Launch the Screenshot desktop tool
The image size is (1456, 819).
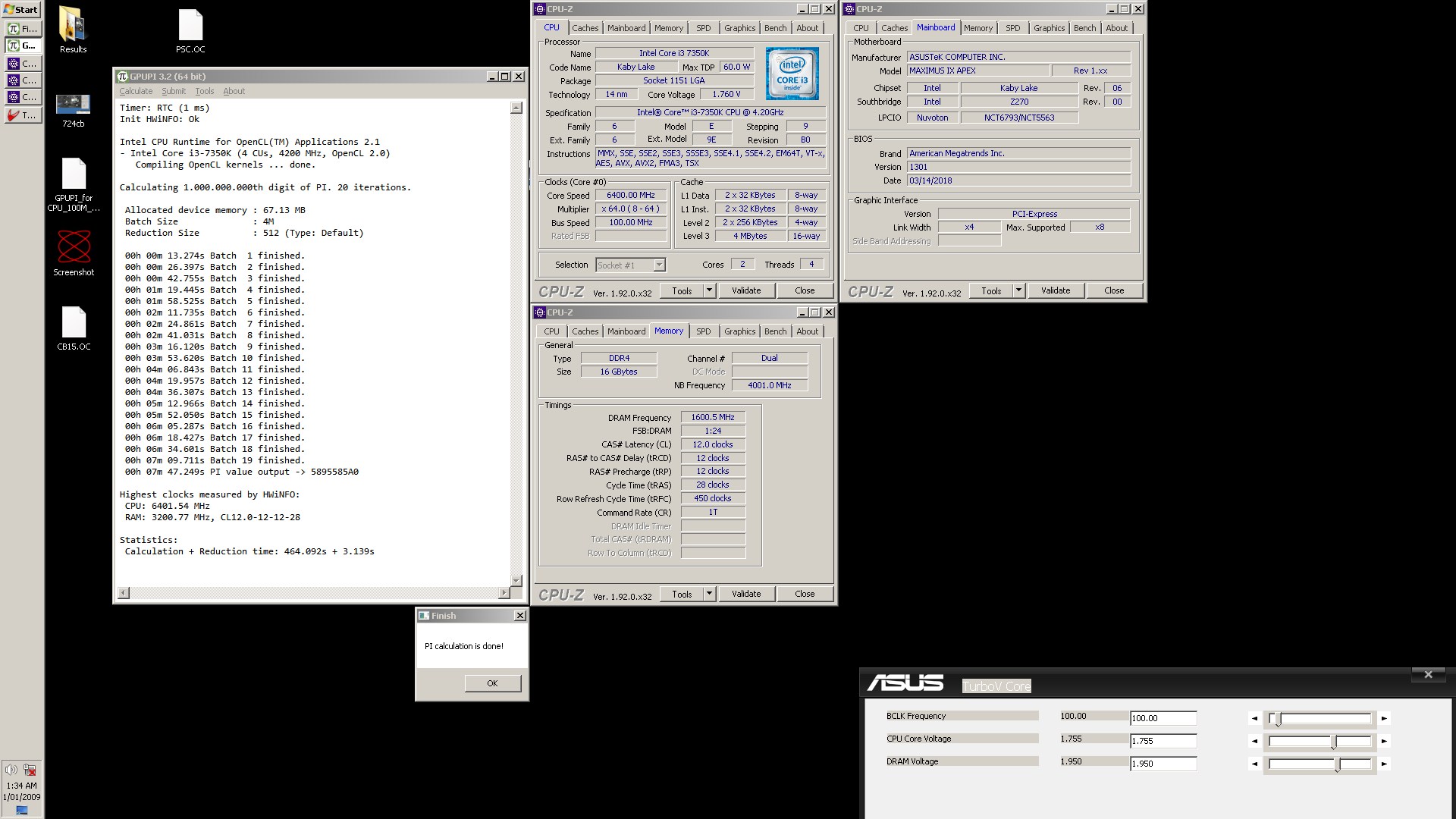coord(74,252)
